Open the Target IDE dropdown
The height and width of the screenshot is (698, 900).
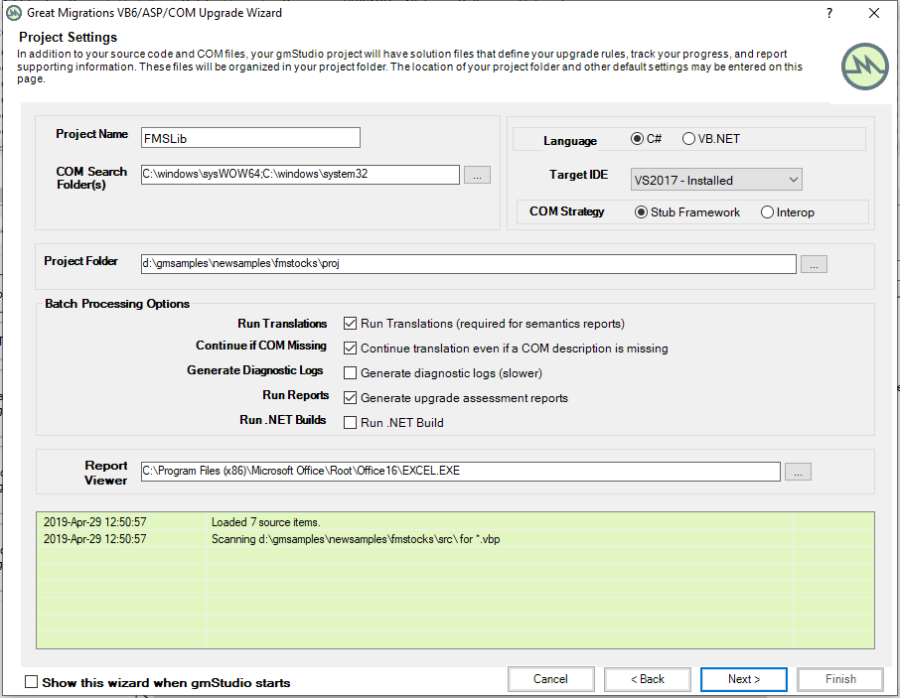pos(716,180)
